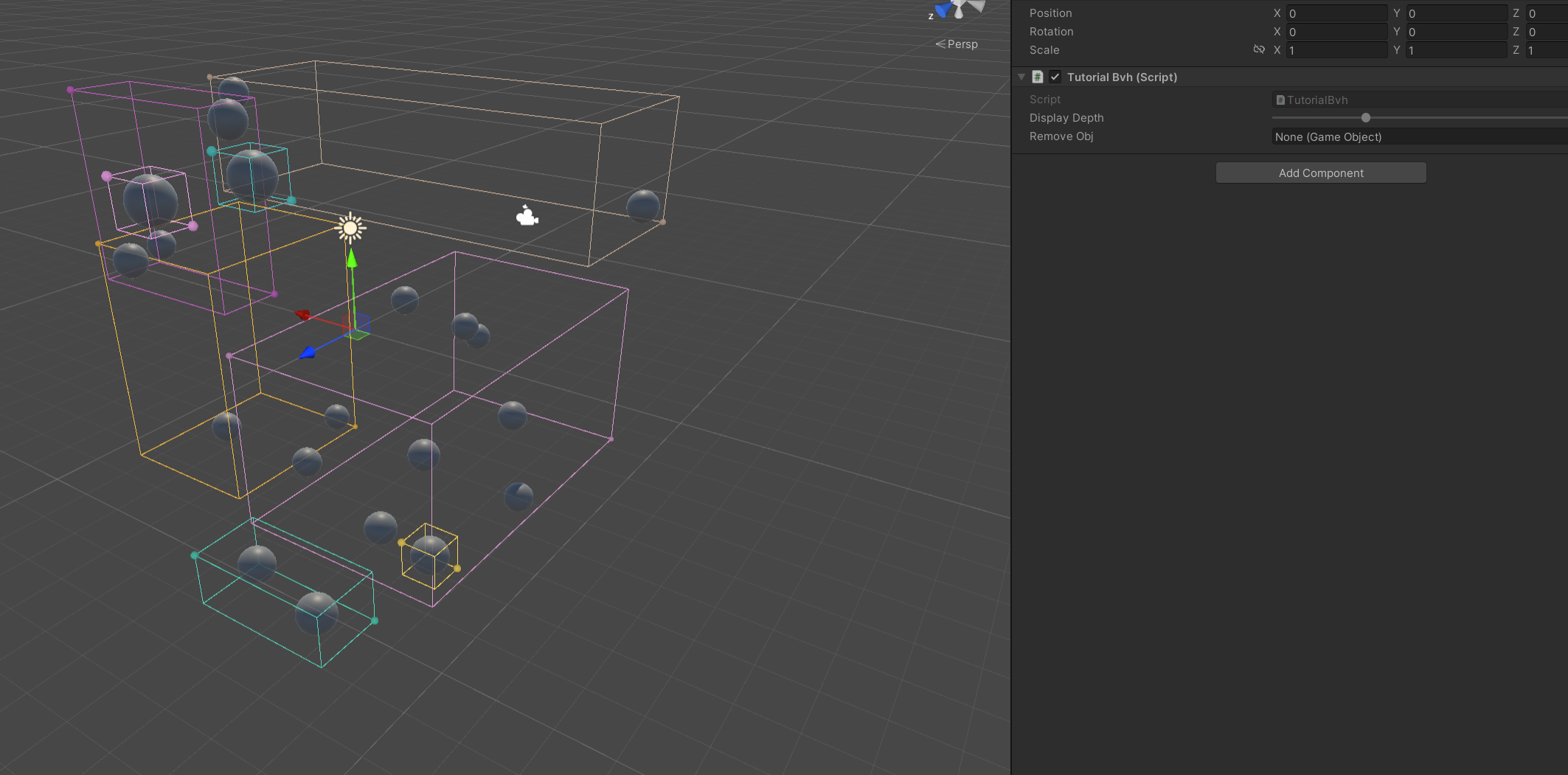Click the TutorialBvh script name to ping it

[x=1320, y=100]
